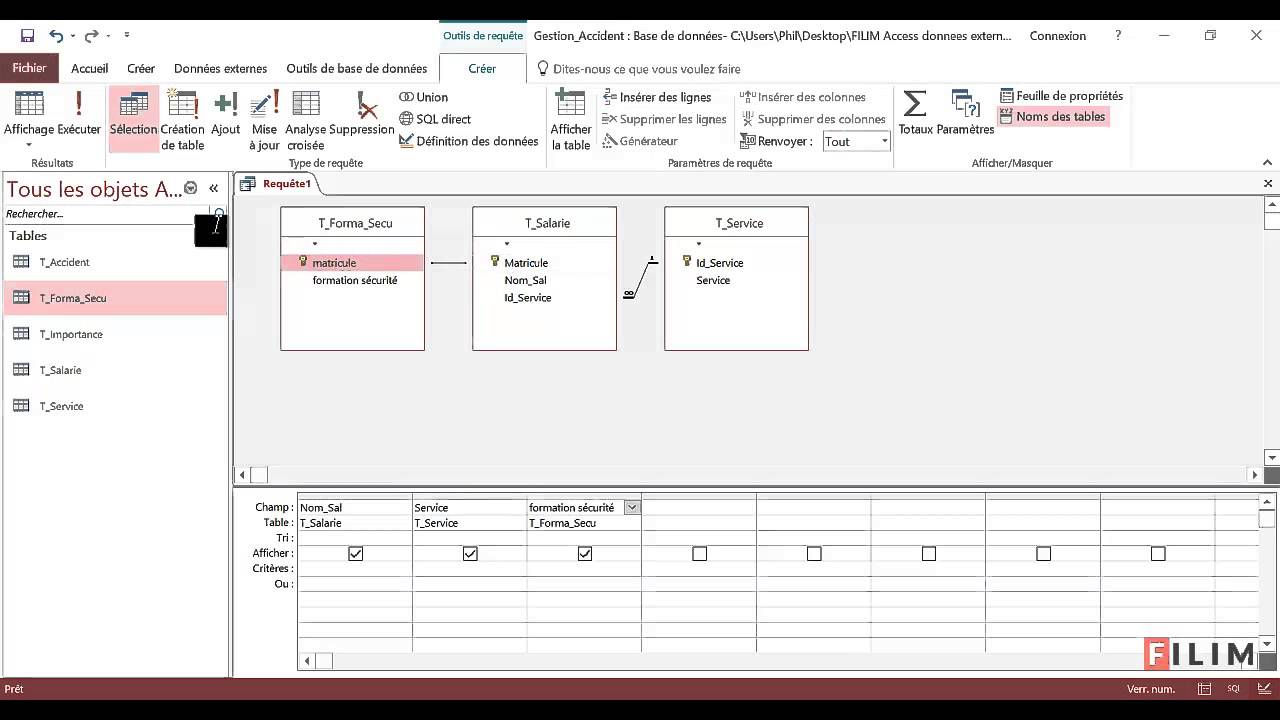This screenshot has width=1280, height=720.
Task: Click the Connexion sign-in link
Action: [1058, 36]
